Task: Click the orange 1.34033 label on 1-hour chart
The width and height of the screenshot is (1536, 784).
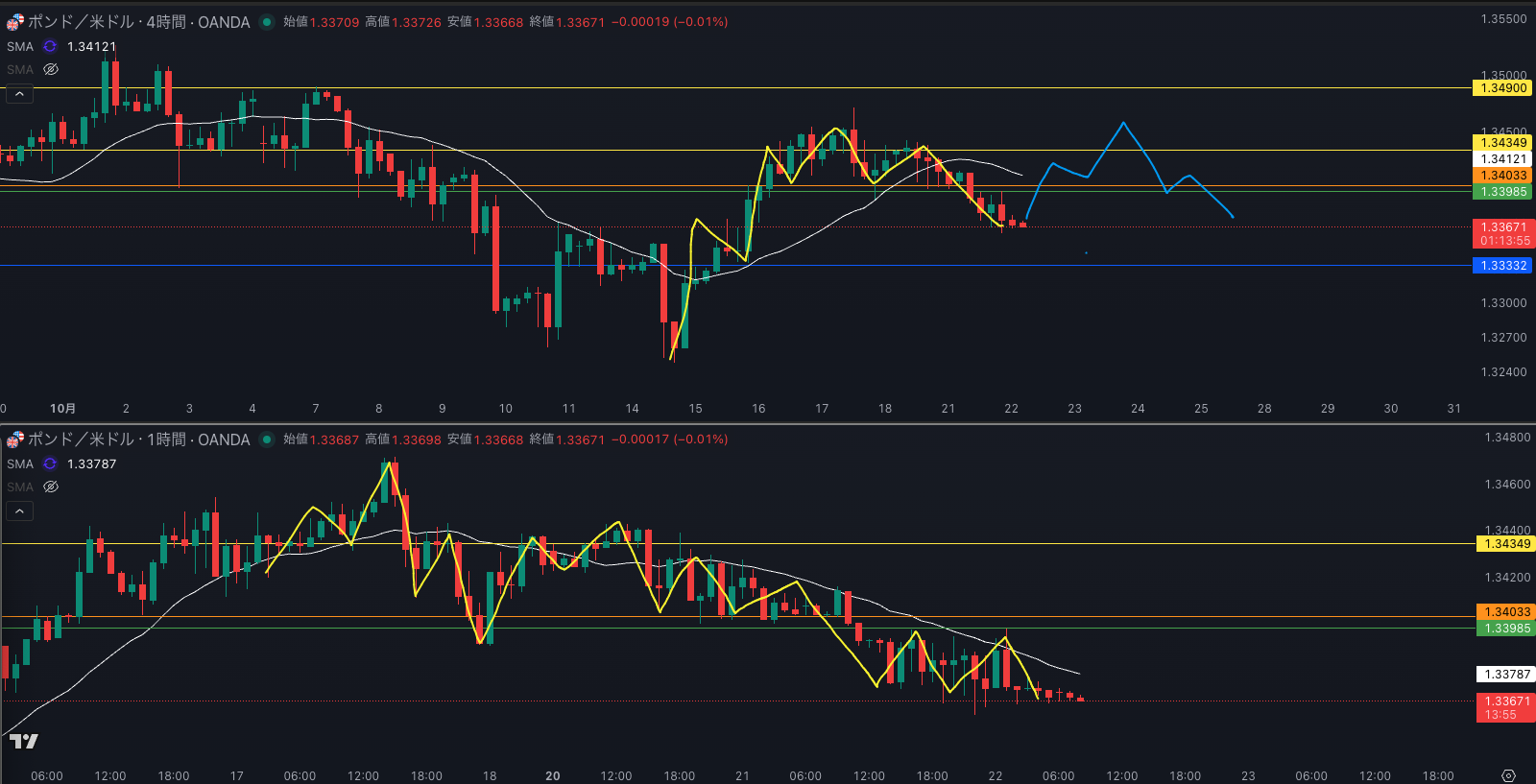Action: click(1506, 612)
